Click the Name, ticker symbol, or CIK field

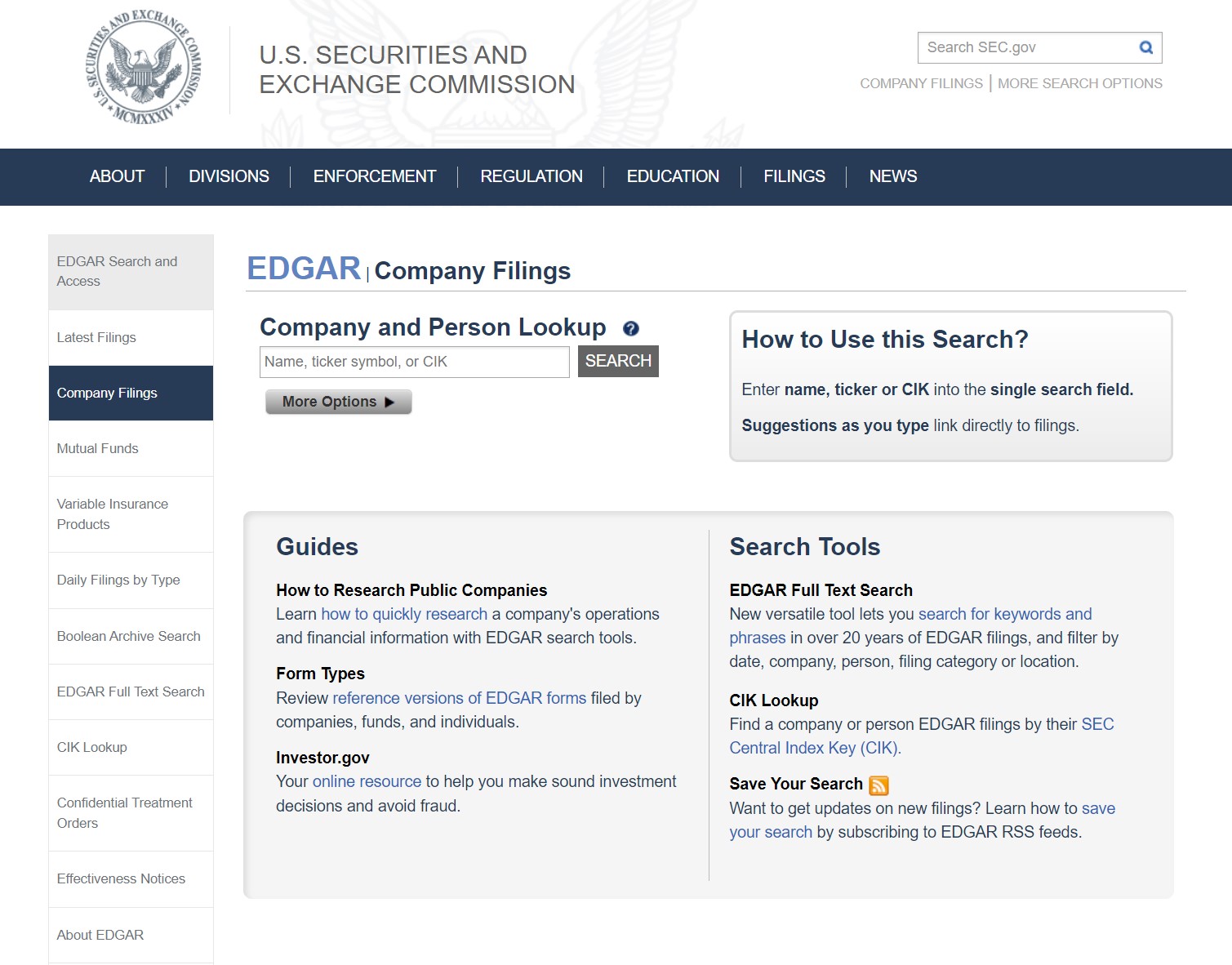click(x=414, y=362)
